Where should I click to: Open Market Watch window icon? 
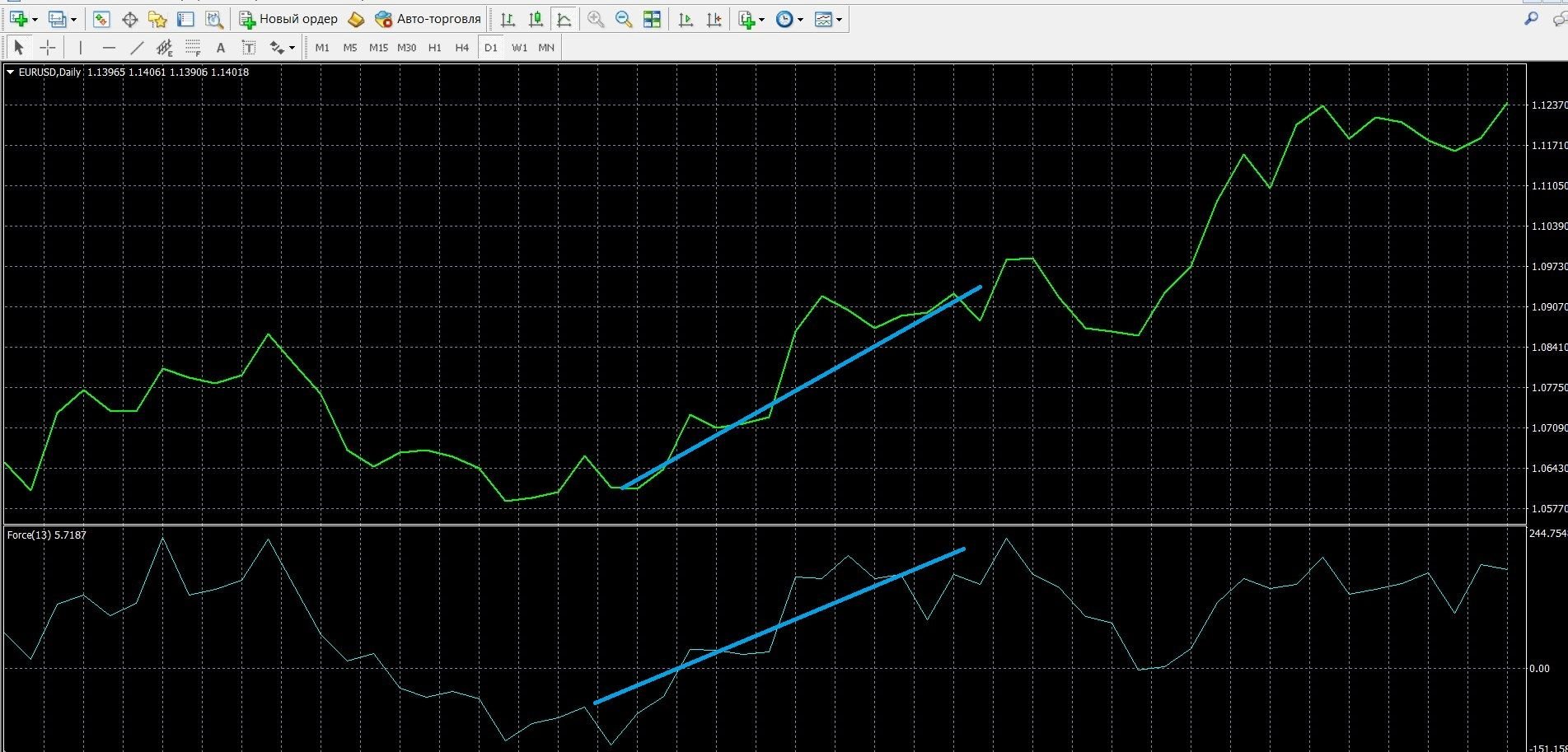click(101, 19)
